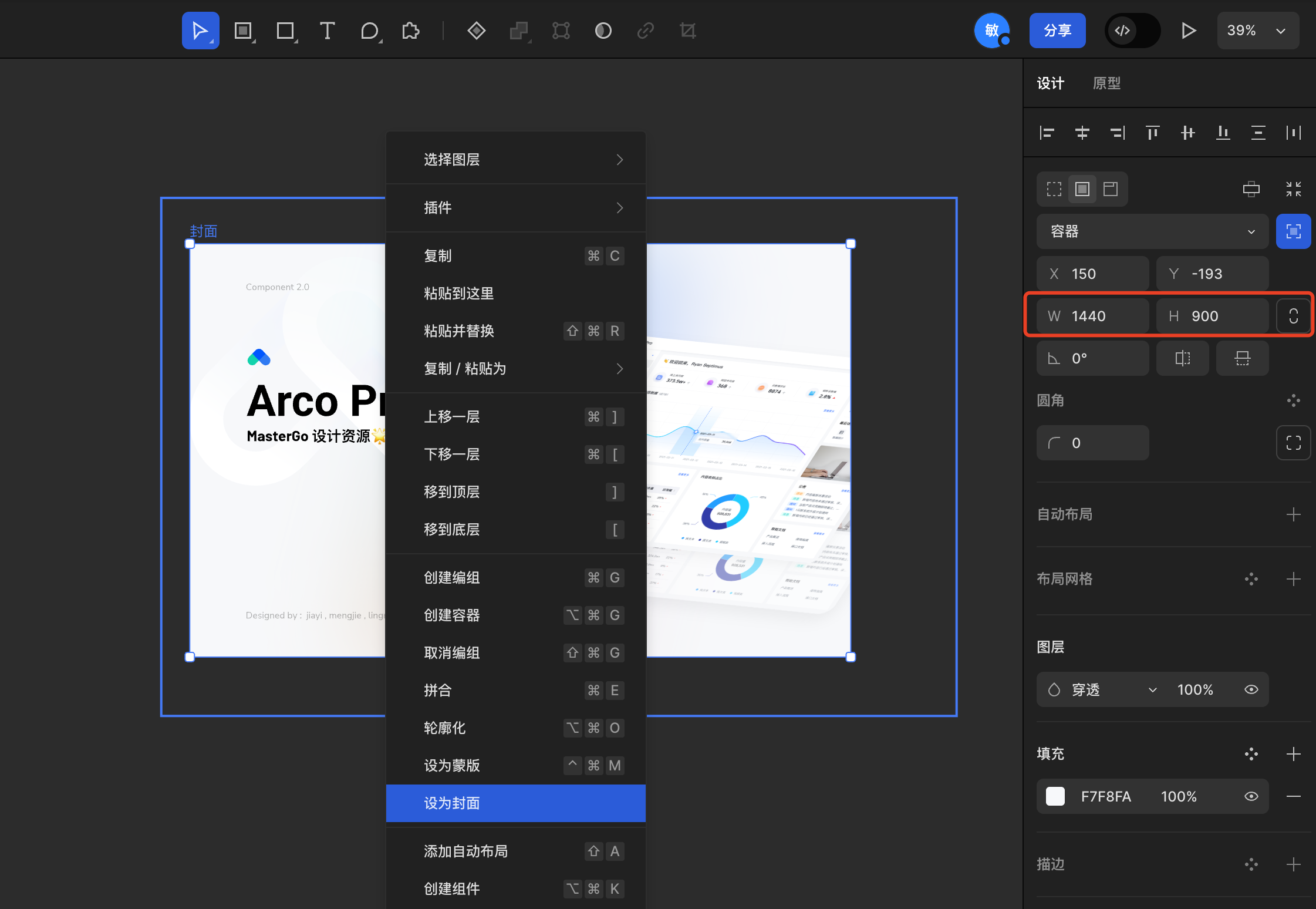The image size is (1316, 909).
Task: Align selection to top edge
Action: [x=1153, y=133]
